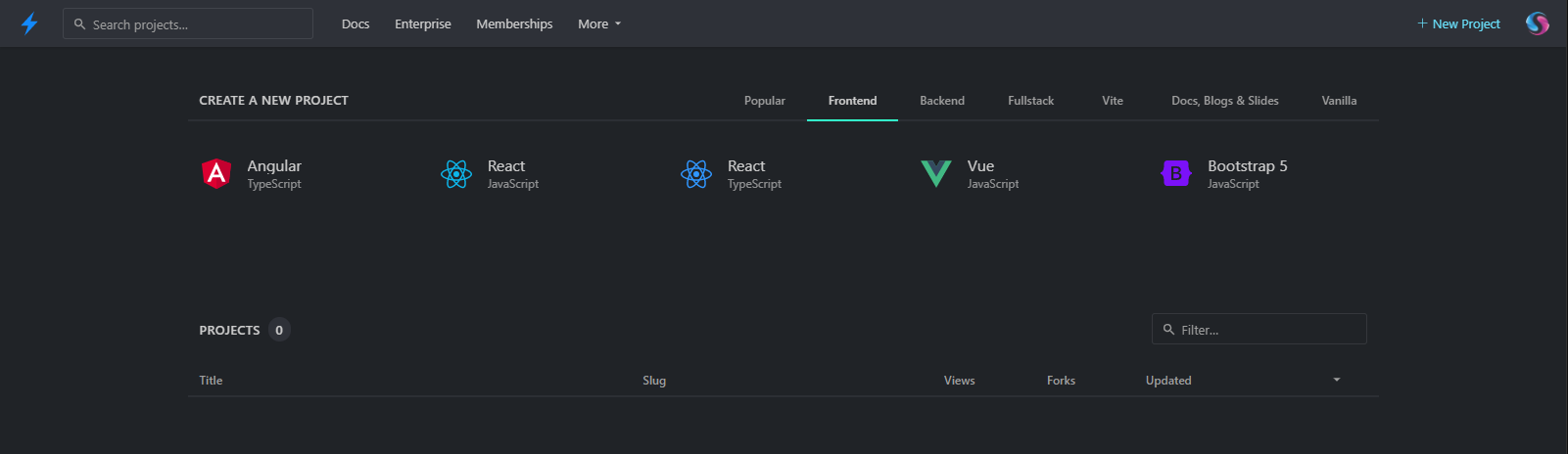Screen dimensions: 1568x454
Task: Select the Angular TypeScript starter icon
Action: pyautogui.click(x=216, y=173)
